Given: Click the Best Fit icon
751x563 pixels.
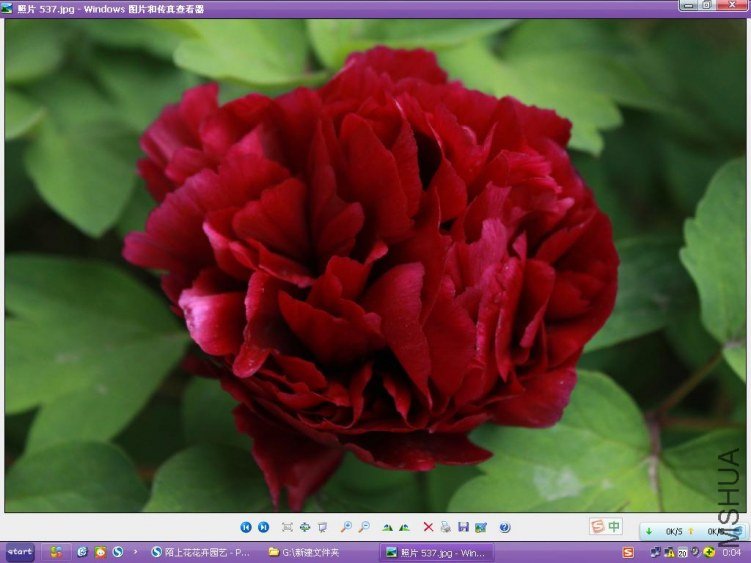Looking at the screenshot, I should [287, 527].
